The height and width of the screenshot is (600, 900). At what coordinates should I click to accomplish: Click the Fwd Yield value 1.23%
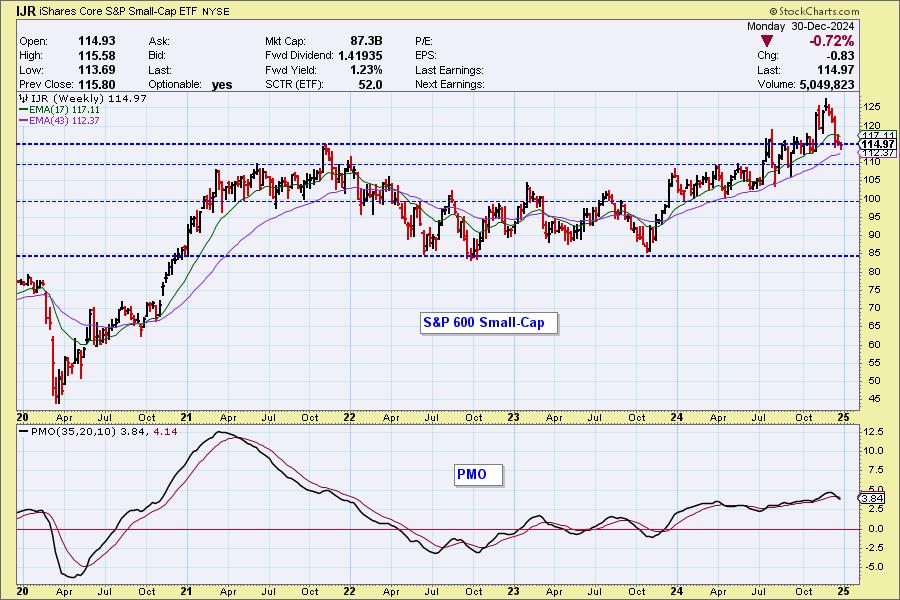point(366,70)
